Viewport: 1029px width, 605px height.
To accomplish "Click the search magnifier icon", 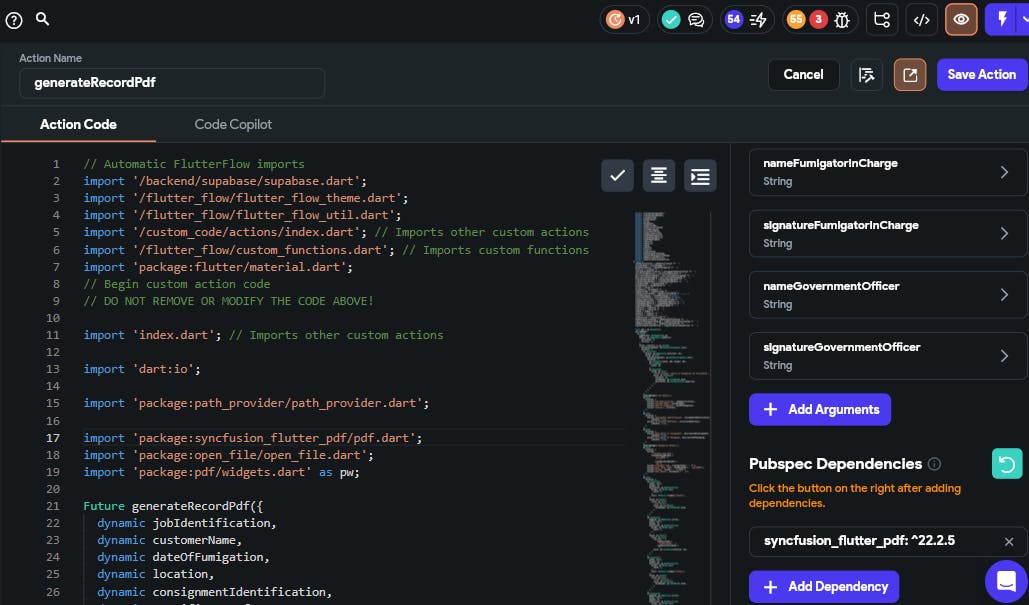I will click(x=42, y=19).
